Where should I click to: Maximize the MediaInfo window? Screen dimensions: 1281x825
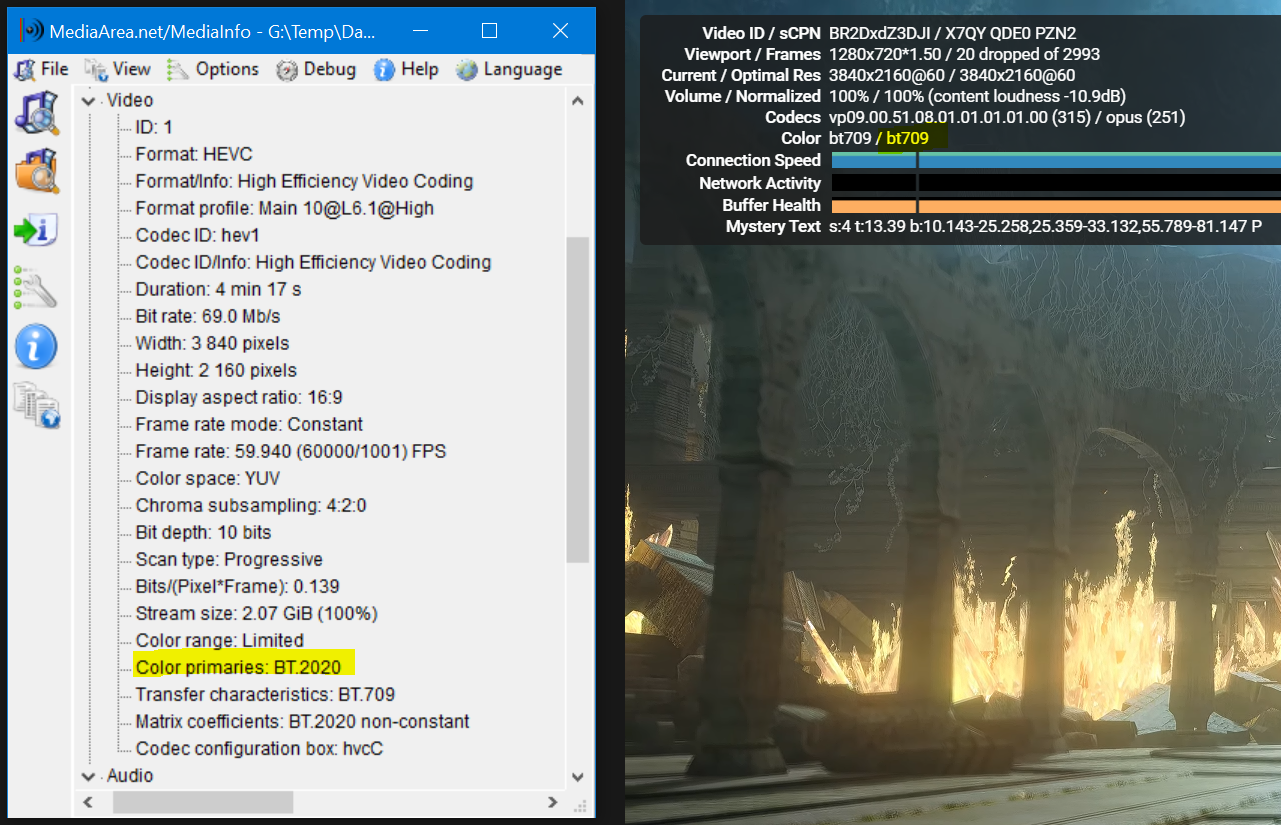click(x=489, y=30)
